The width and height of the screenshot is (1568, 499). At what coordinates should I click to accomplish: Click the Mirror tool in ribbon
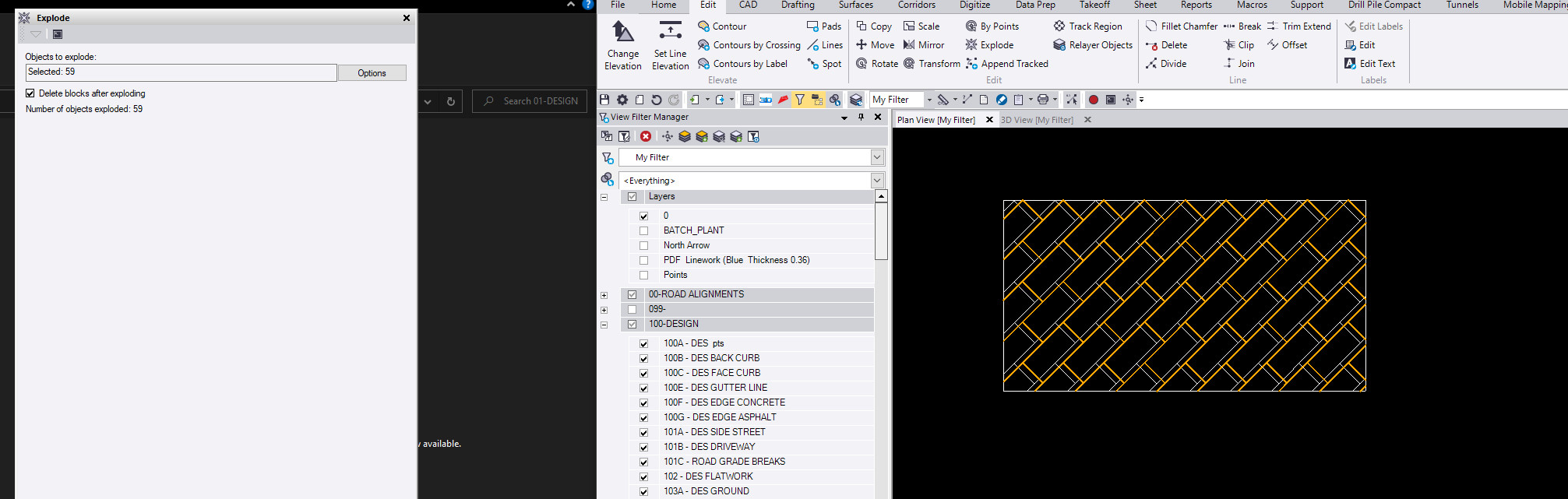(924, 45)
